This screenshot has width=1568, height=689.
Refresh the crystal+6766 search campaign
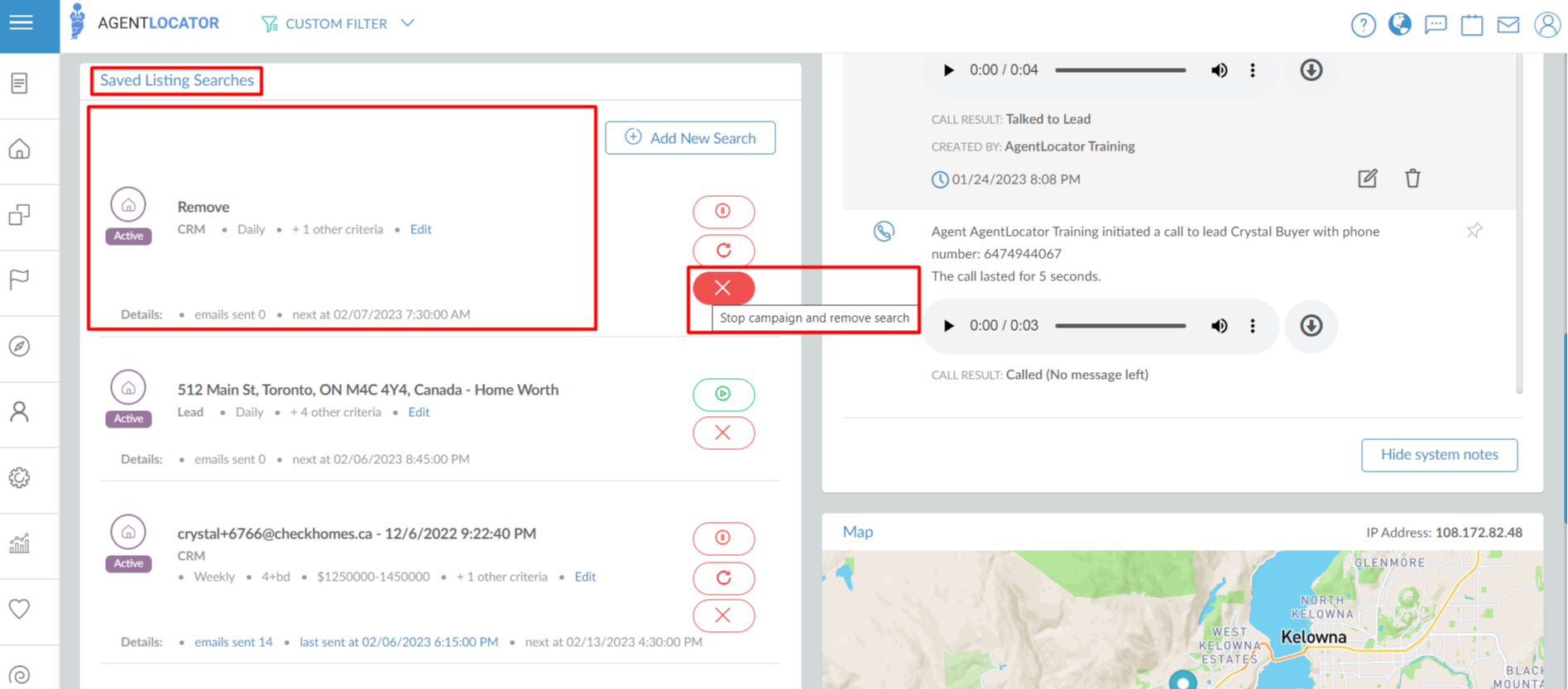tap(723, 577)
